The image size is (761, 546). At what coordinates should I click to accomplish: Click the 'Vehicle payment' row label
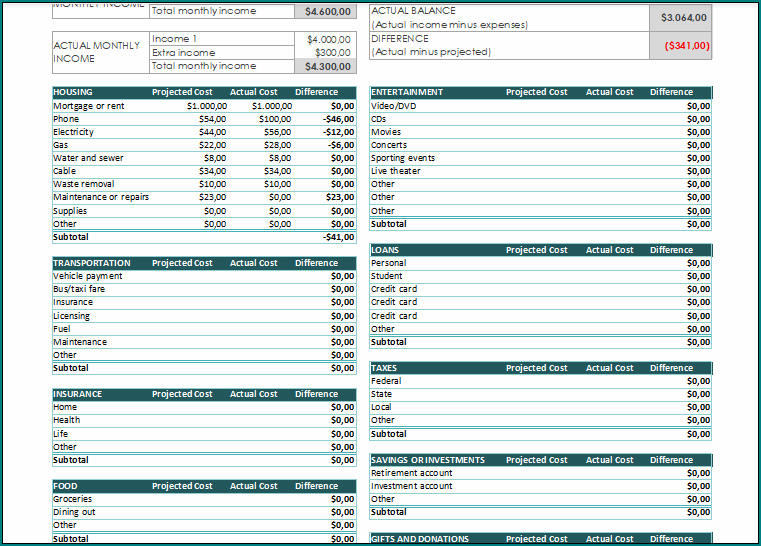(88, 276)
